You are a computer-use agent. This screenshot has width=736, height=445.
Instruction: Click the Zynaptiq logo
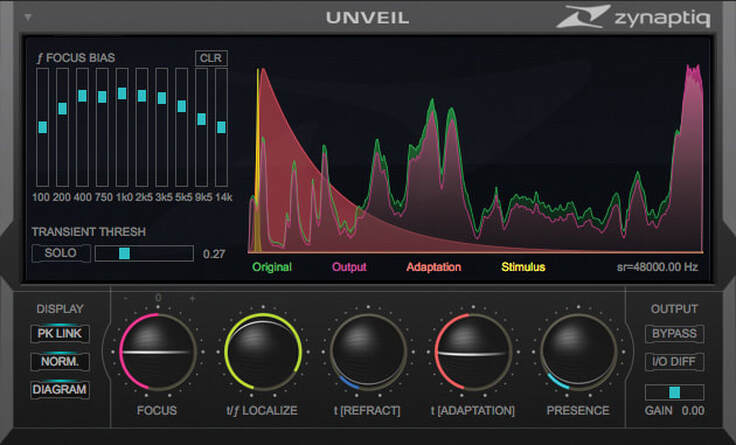633,17
